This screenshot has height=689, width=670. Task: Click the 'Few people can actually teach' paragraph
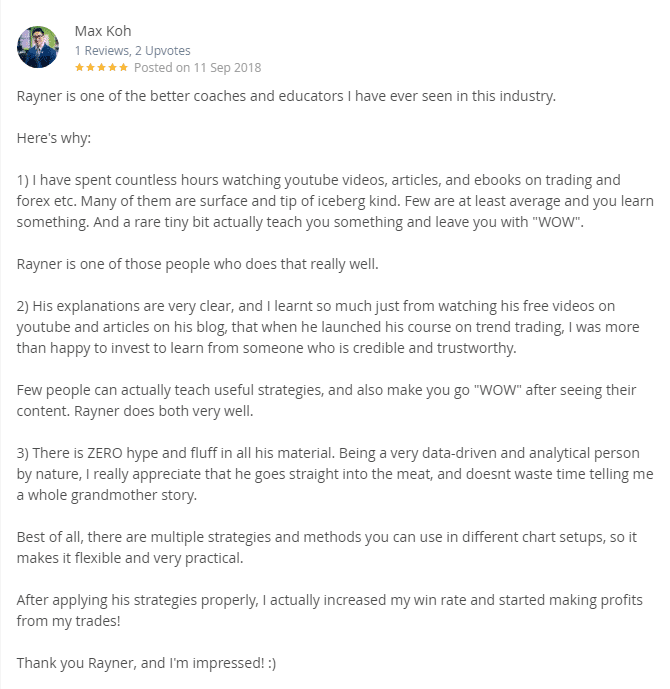pos(326,400)
